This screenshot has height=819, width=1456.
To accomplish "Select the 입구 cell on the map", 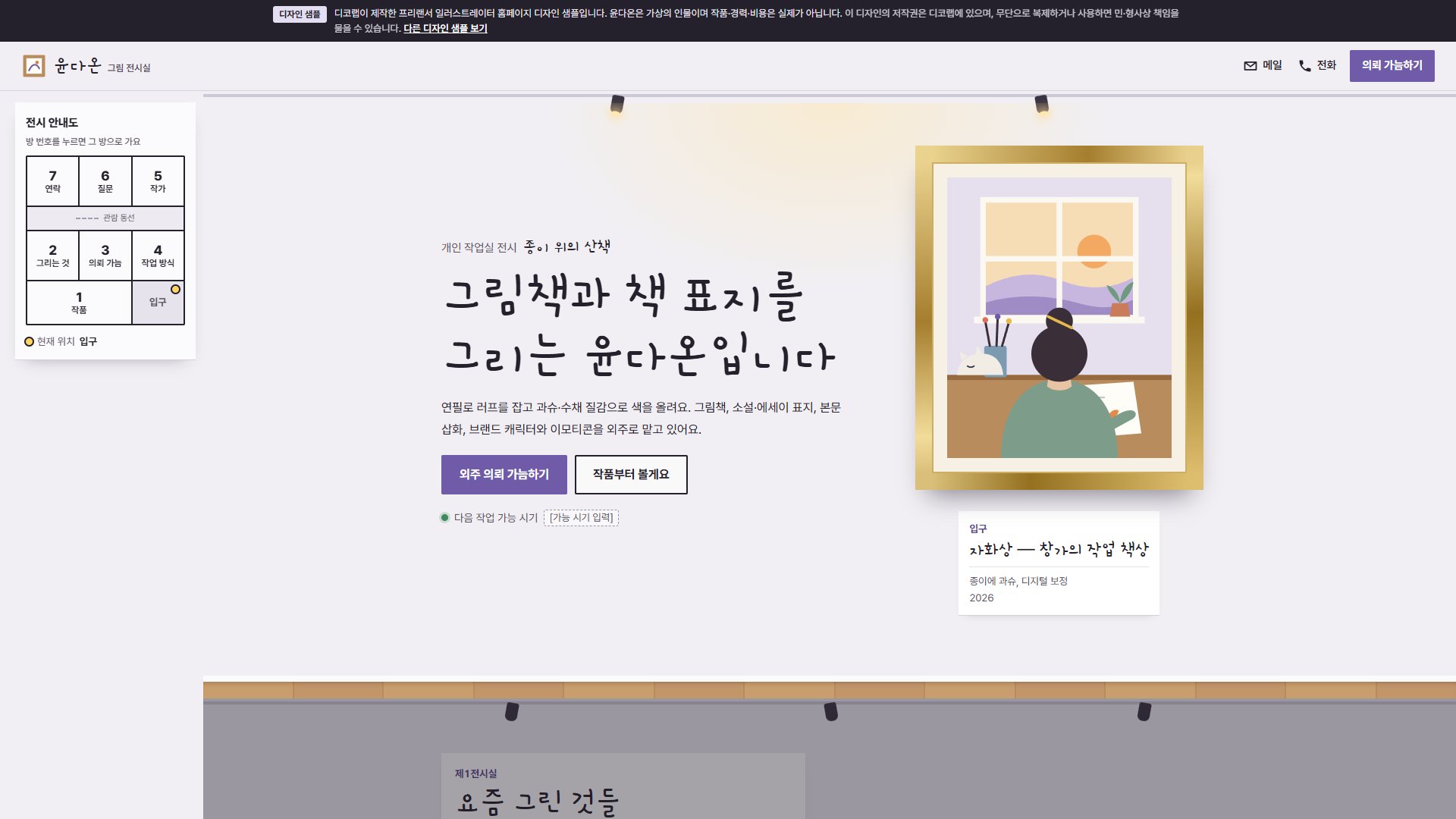I will [x=158, y=303].
